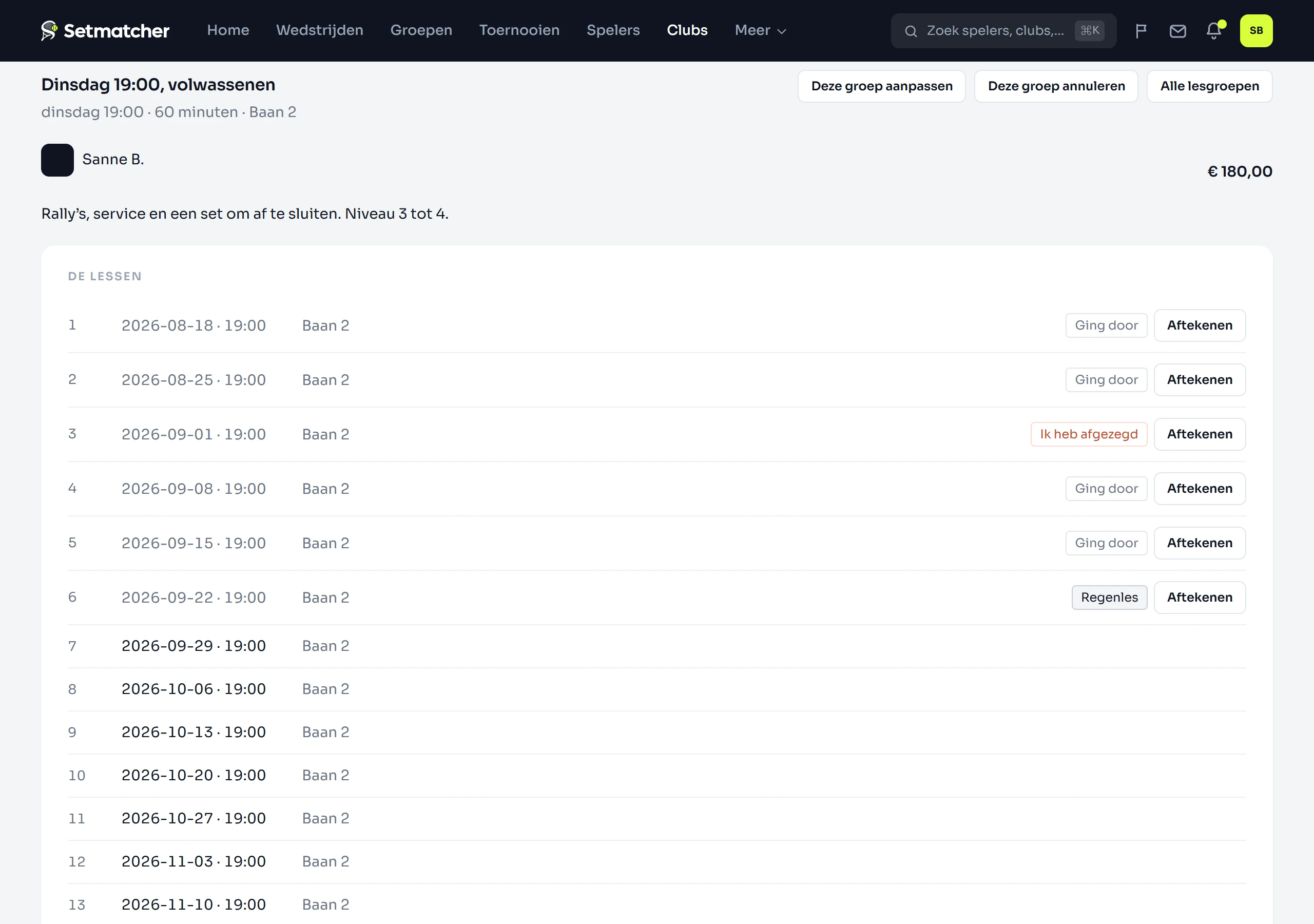Screen dimensions: 1314x924
Task: Click the € 180,00 price
Action: 1239,172
